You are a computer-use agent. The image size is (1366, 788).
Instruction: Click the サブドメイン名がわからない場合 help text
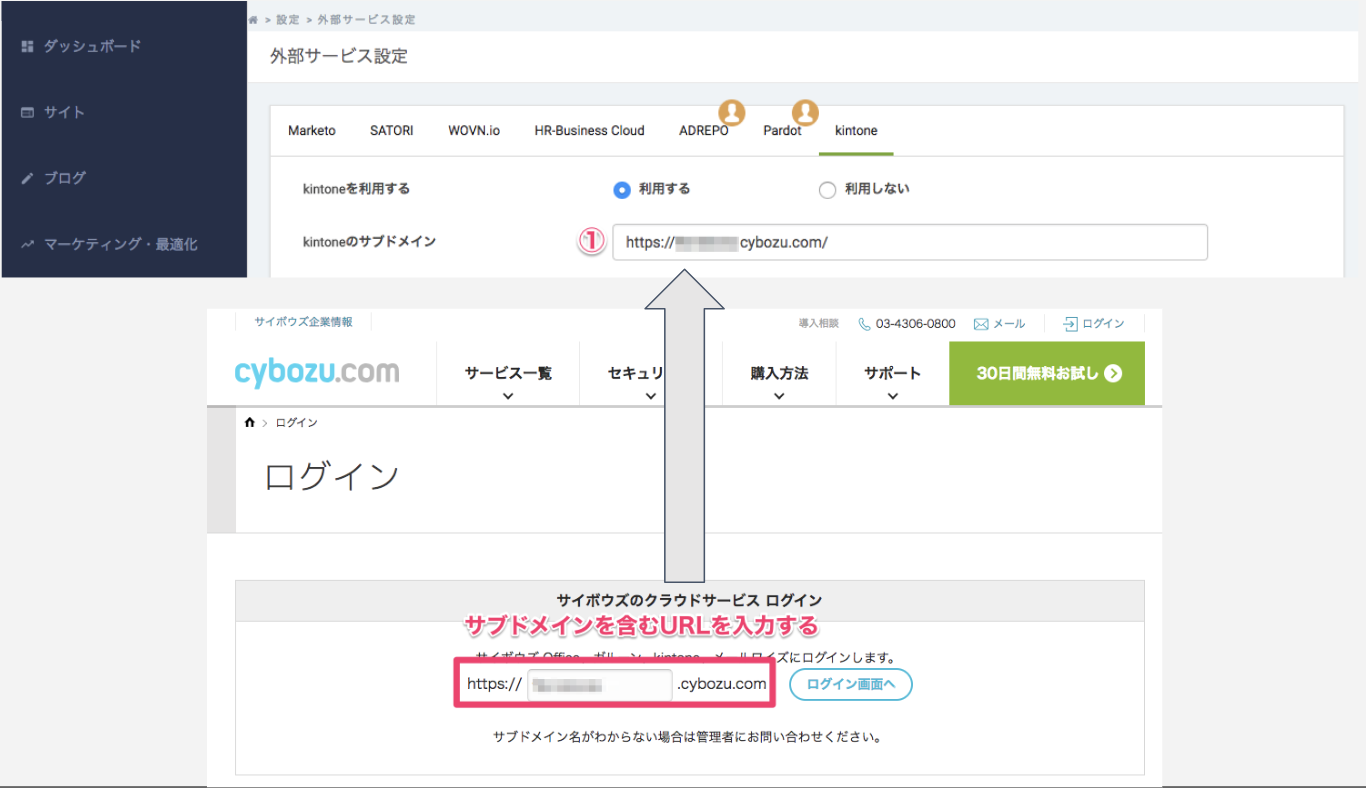[x=689, y=738]
